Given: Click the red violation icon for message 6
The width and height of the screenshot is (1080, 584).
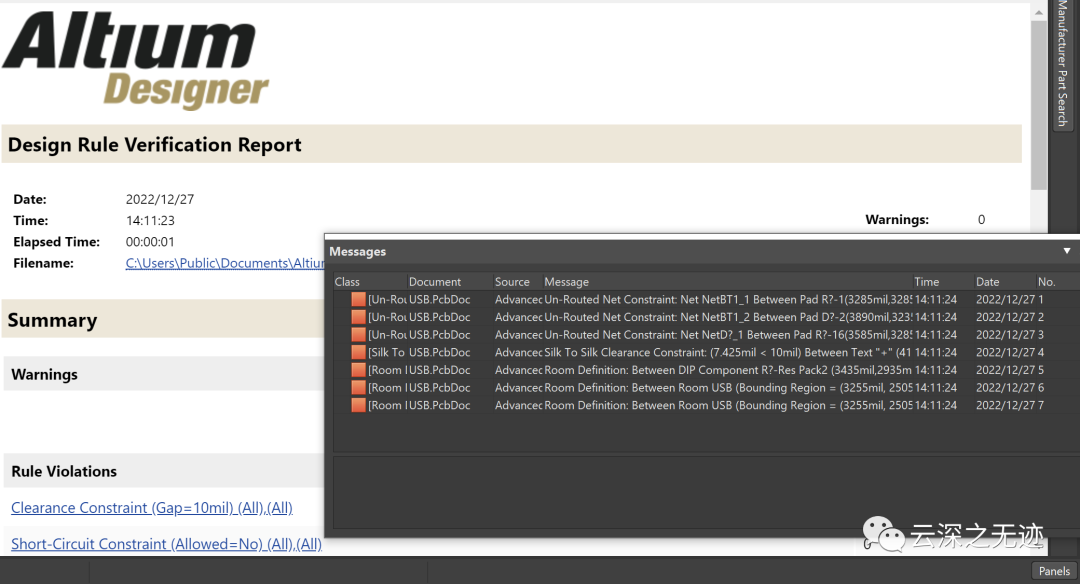Looking at the screenshot, I should point(358,388).
